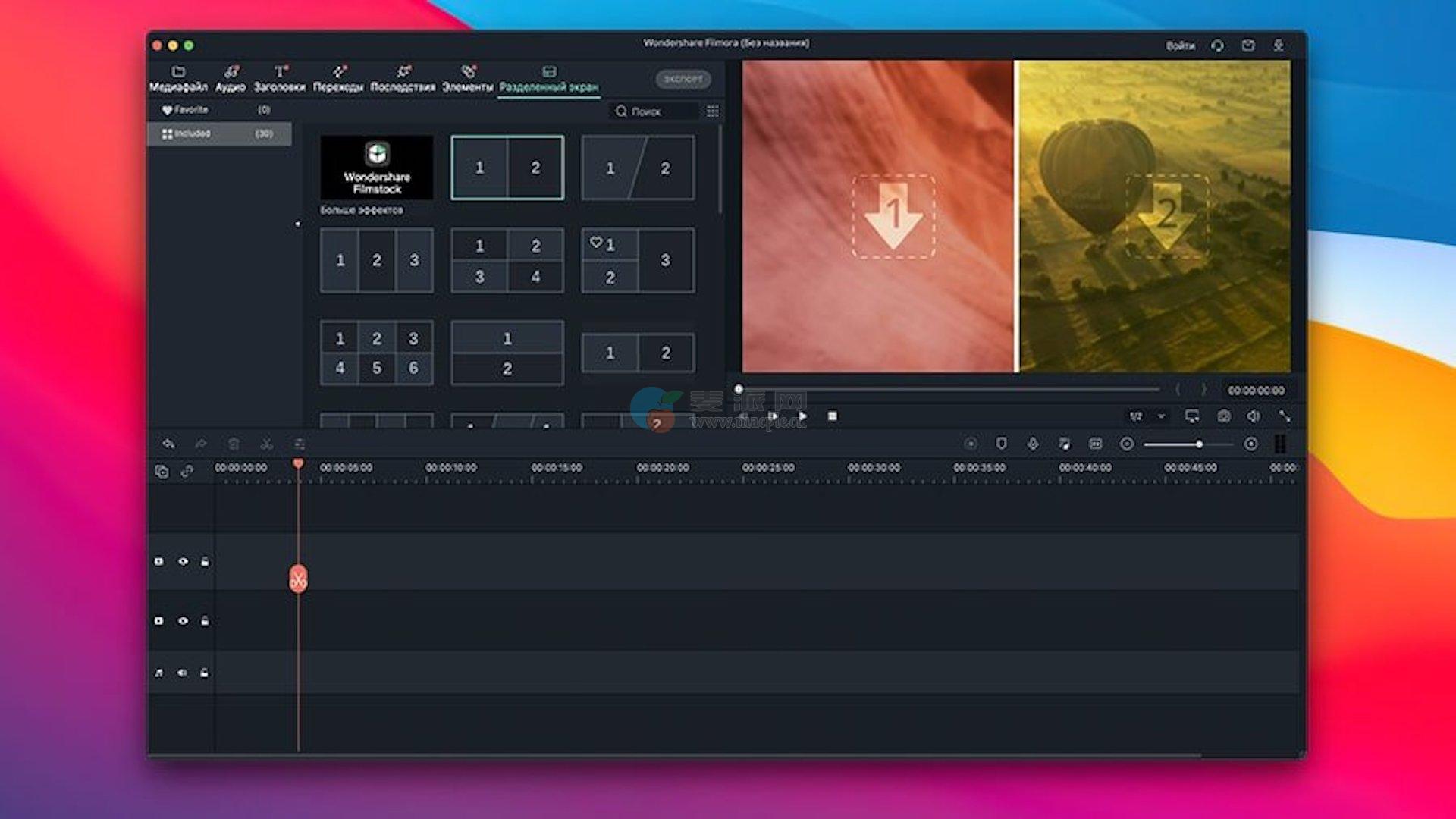Toggle the grid view icon beside search
The width and height of the screenshot is (1456, 819).
coord(712,111)
